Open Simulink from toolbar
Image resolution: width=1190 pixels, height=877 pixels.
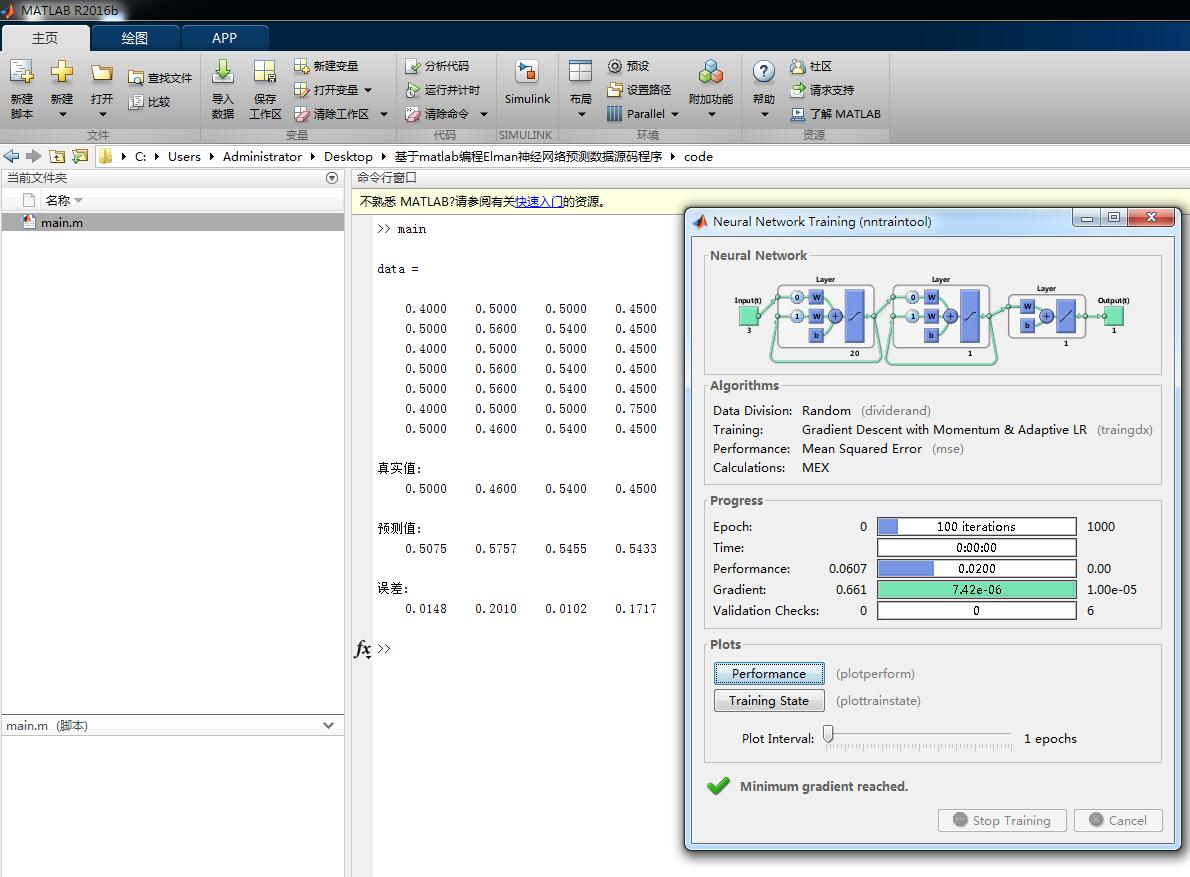tap(527, 82)
